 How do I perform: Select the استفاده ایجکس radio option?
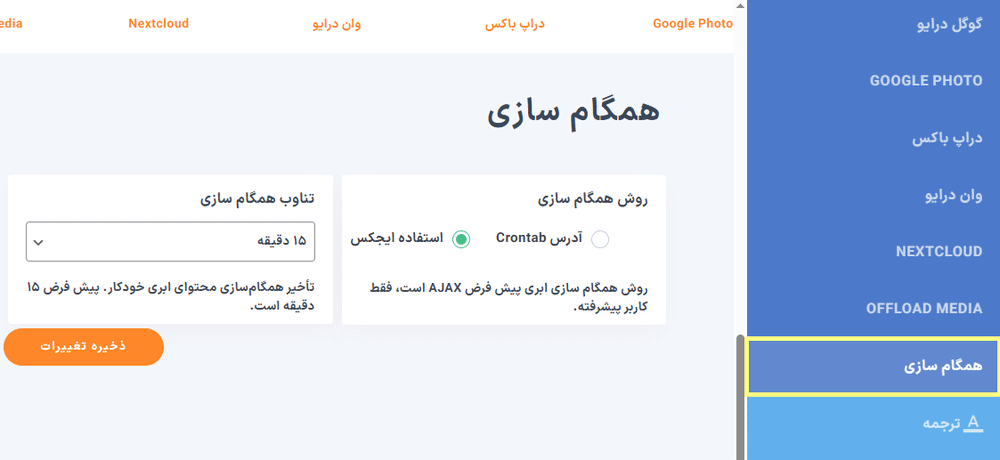pyautogui.click(x=461, y=239)
